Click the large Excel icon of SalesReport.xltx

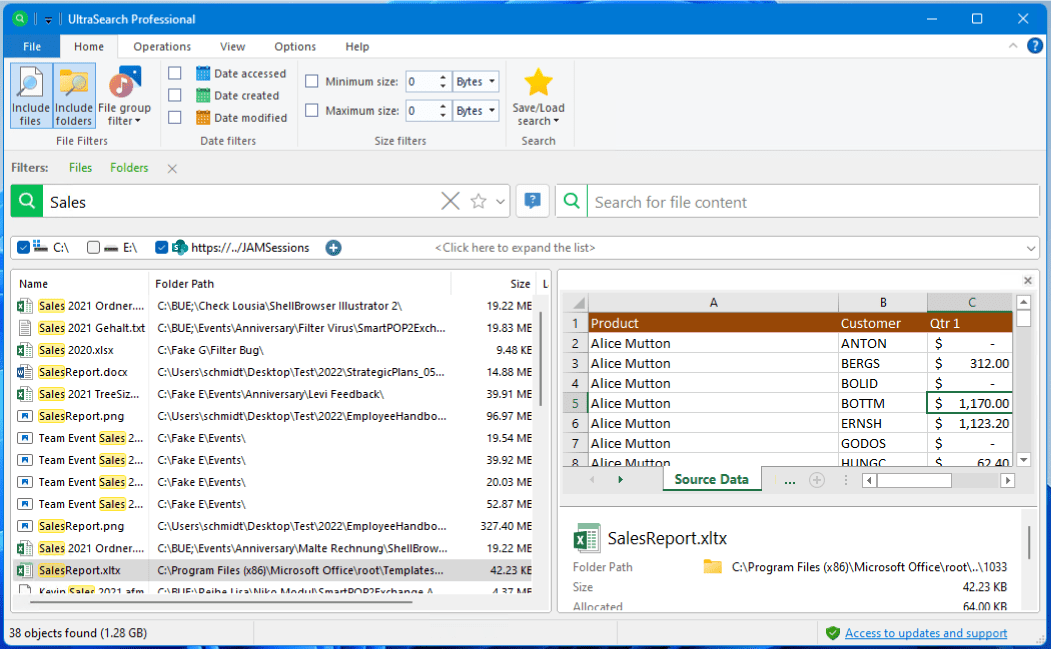(586, 538)
